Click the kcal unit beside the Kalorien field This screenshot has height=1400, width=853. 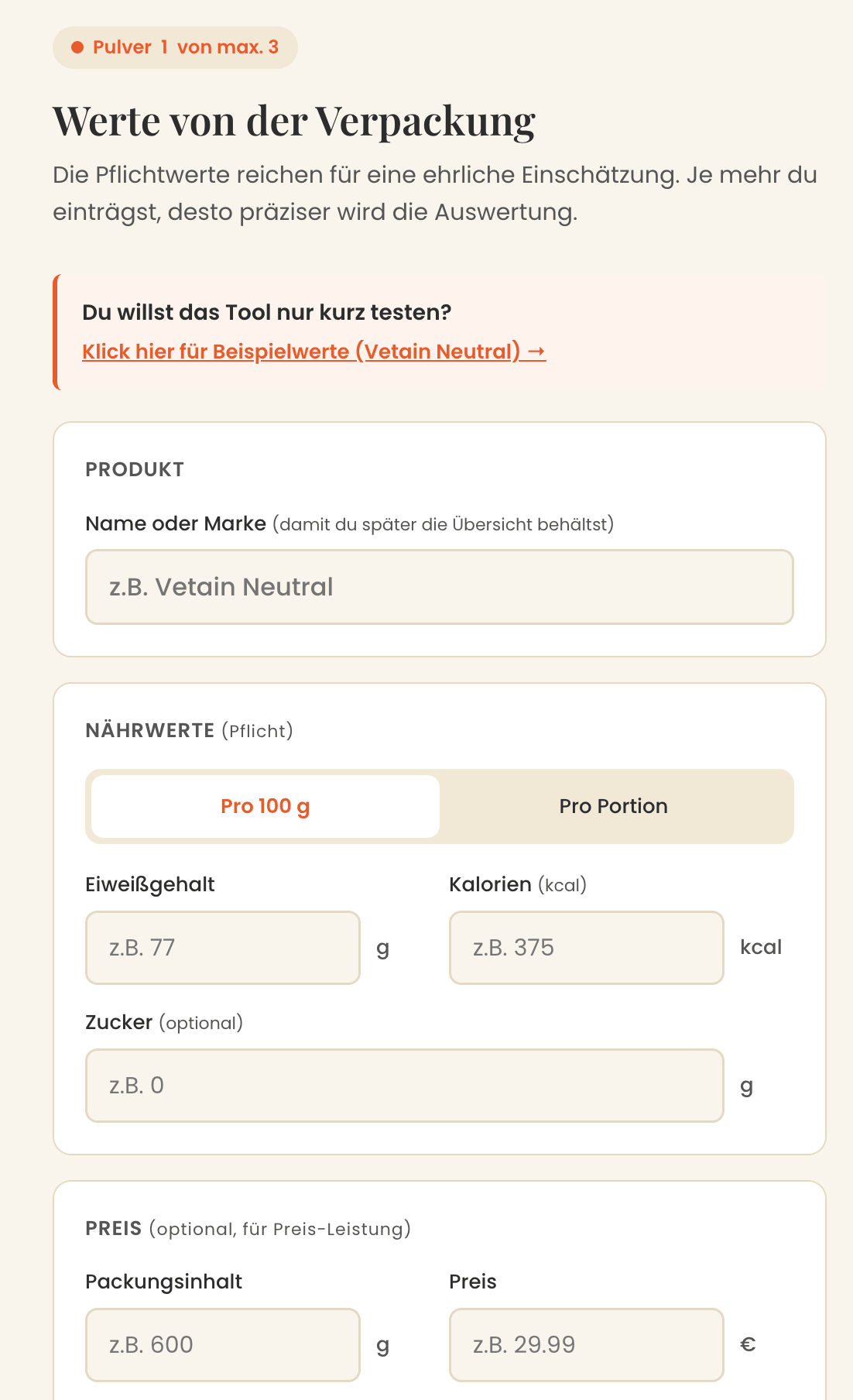pos(761,947)
